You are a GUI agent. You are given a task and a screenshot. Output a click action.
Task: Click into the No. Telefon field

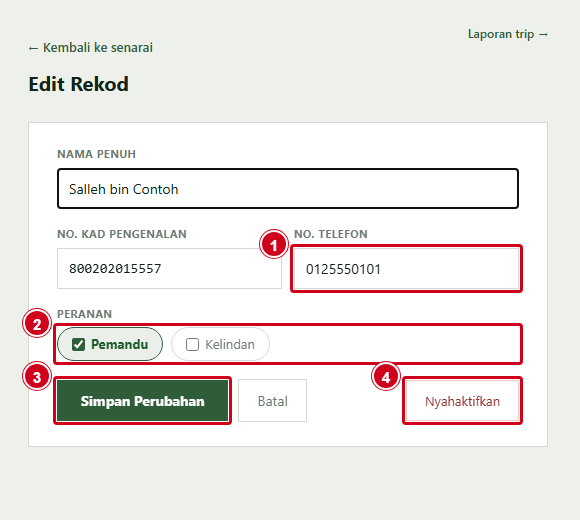pyautogui.click(x=406, y=269)
